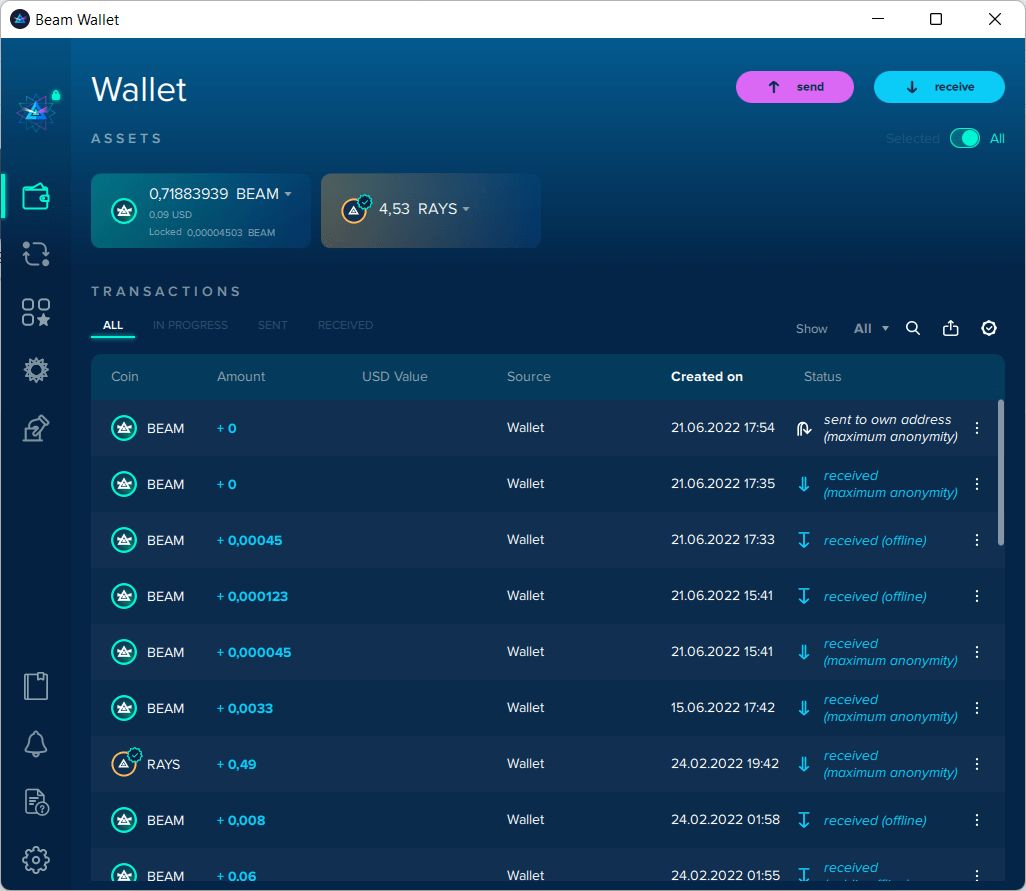Open payment proof verification icon
Image resolution: width=1026 pixels, height=891 pixels.
(989, 327)
